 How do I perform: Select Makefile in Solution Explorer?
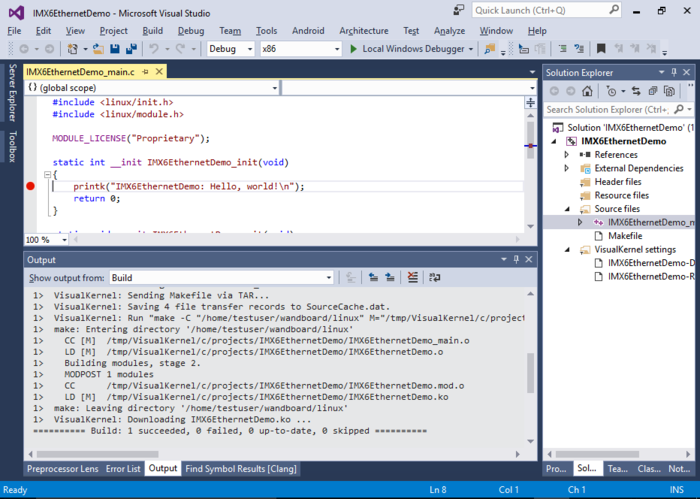(x=625, y=236)
